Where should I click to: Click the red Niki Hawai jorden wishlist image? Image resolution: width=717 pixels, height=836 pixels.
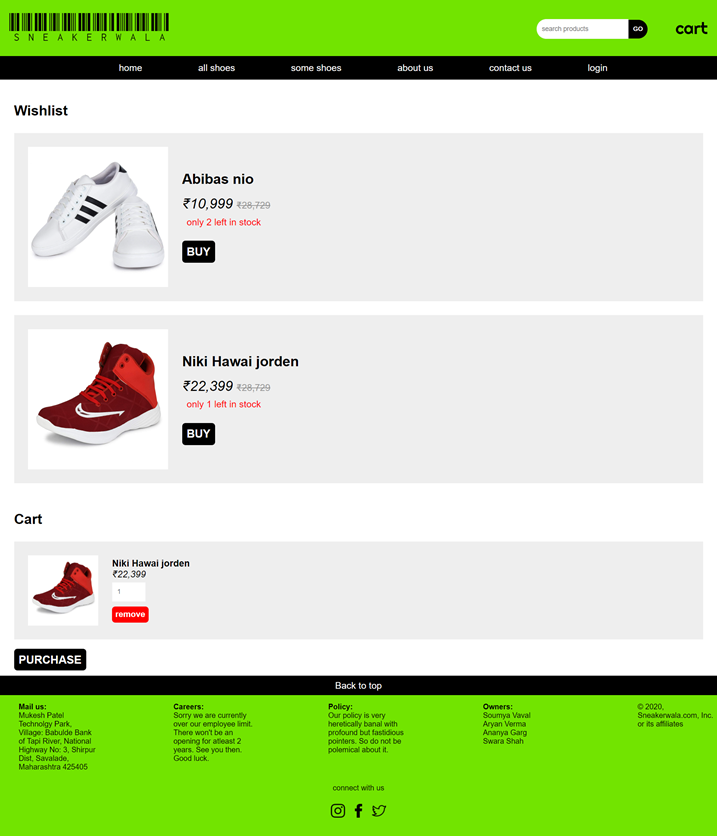(98, 399)
